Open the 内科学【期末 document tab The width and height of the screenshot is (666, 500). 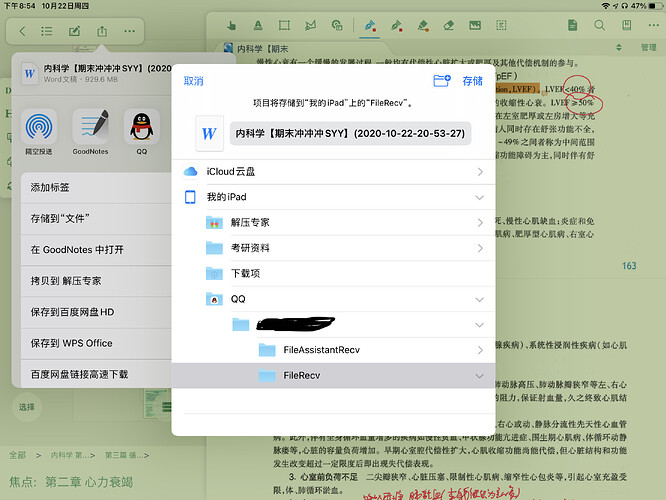pyautogui.click(x=262, y=49)
